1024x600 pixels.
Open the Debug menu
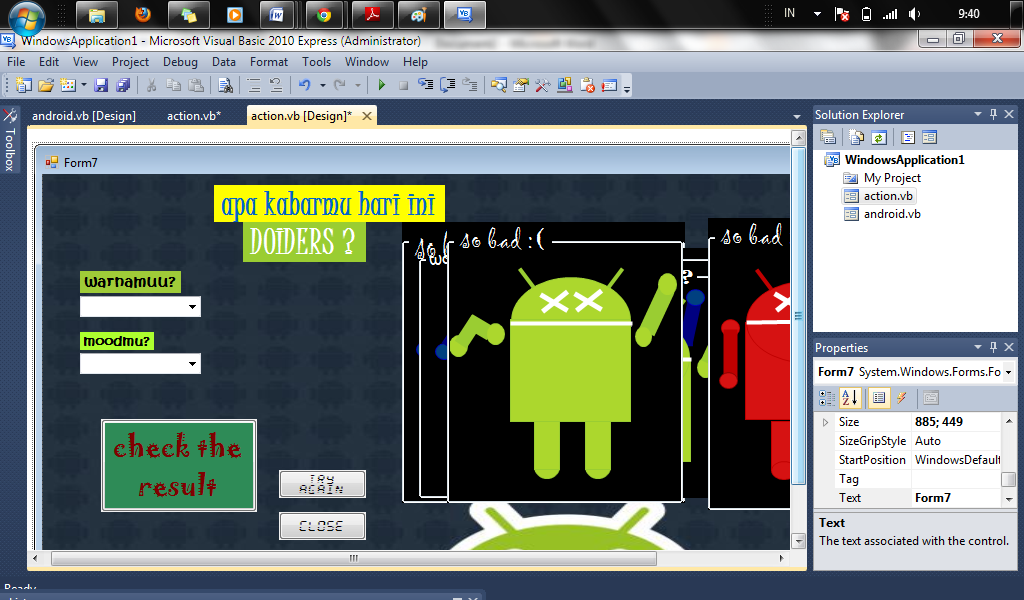pyautogui.click(x=180, y=61)
